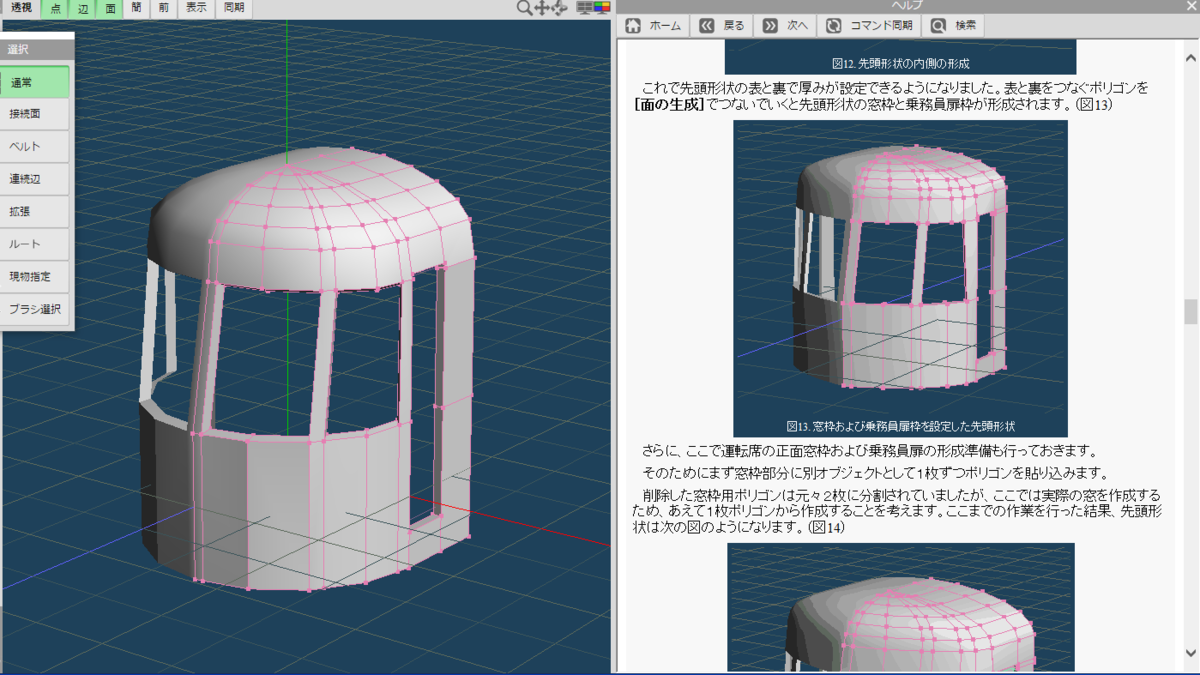The width and height of the screenshot is (1200, 675).
Task: Click the search magnifier icon in help
Action: (x=940, y=26)
